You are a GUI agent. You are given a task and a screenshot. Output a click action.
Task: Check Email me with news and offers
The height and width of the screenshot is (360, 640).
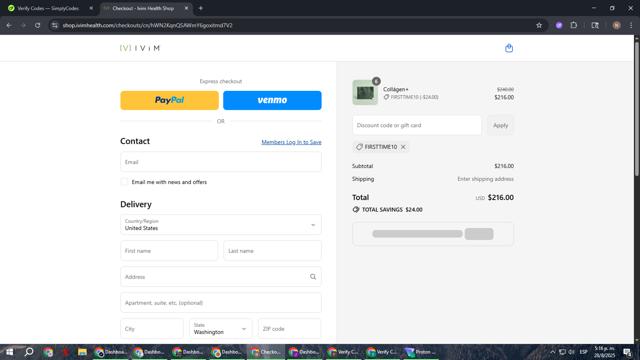click(x=124, y=182)
